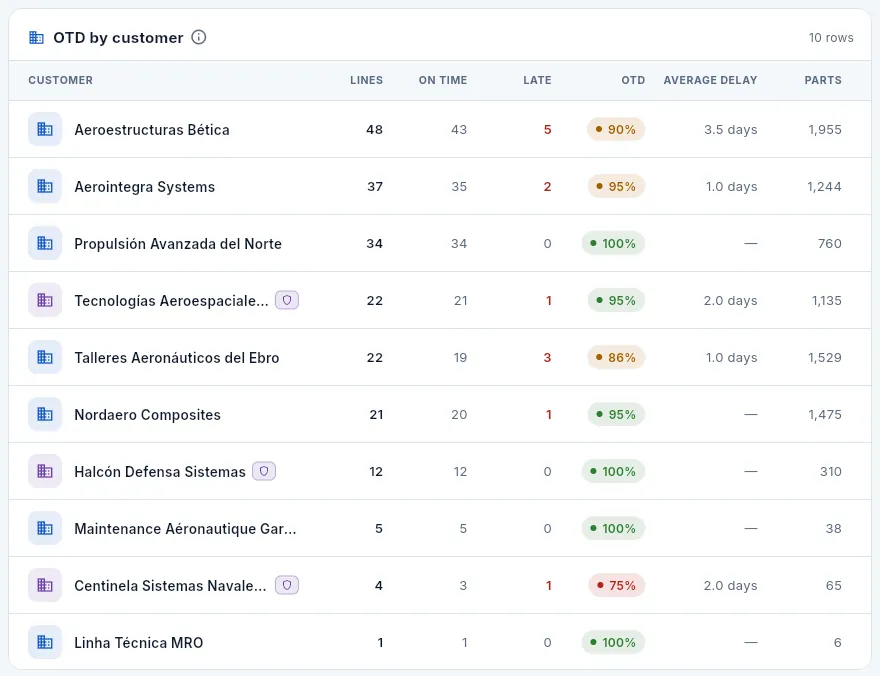Click the Tecnologías Aeroespaciale… purple building icon

click(x=45, y=300)
